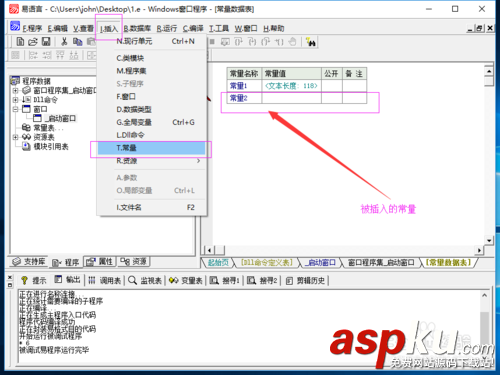Open the 变量表 output tab

[186, 280]
